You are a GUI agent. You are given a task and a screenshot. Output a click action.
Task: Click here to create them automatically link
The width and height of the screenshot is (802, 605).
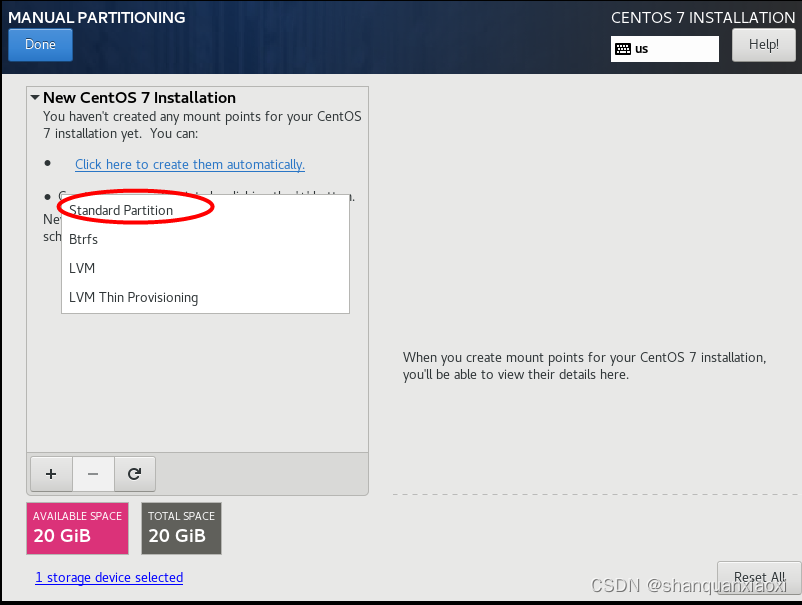click(x=190, y=165)
